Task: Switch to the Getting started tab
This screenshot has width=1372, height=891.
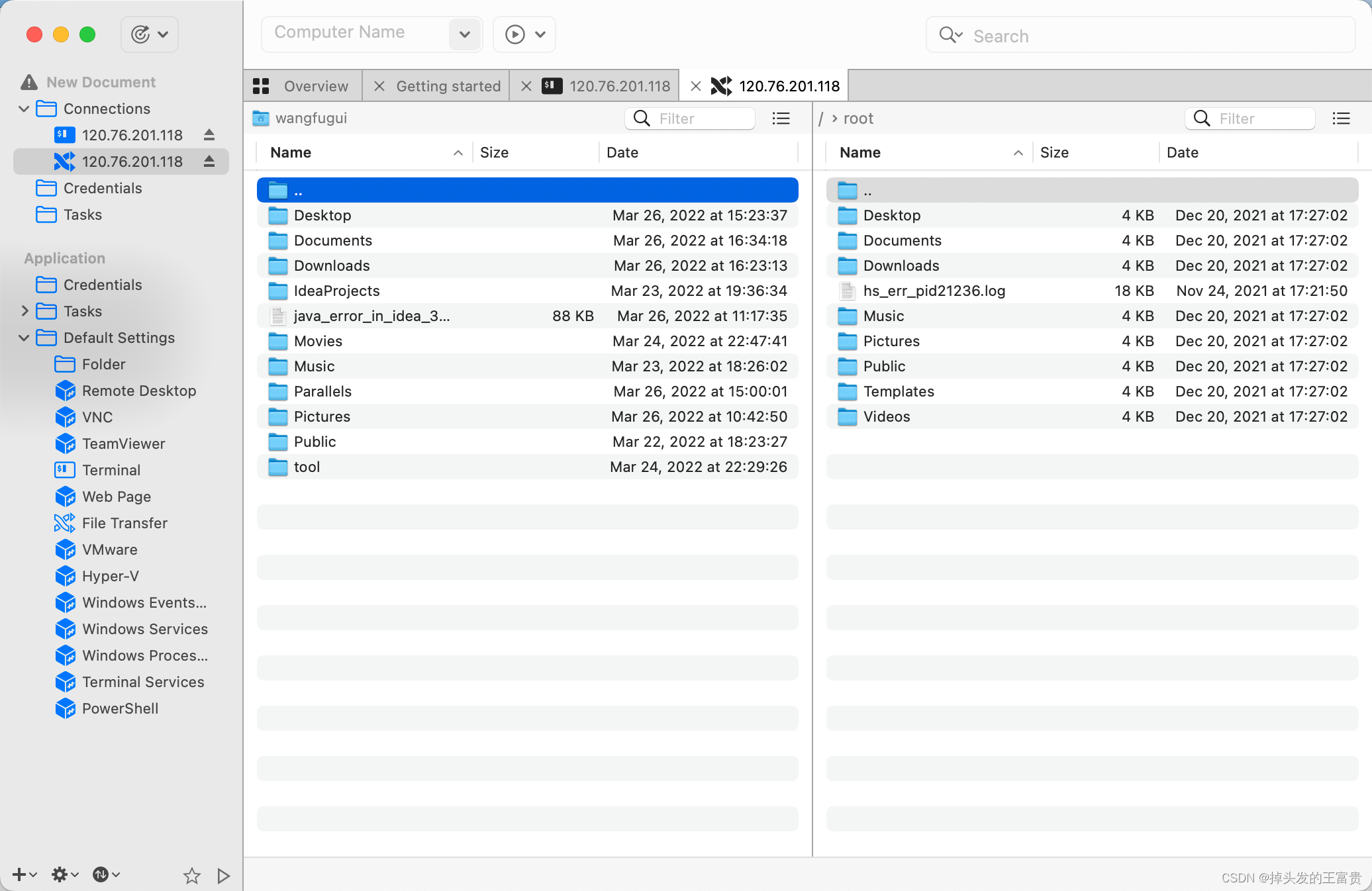Action: click(448, 86)
